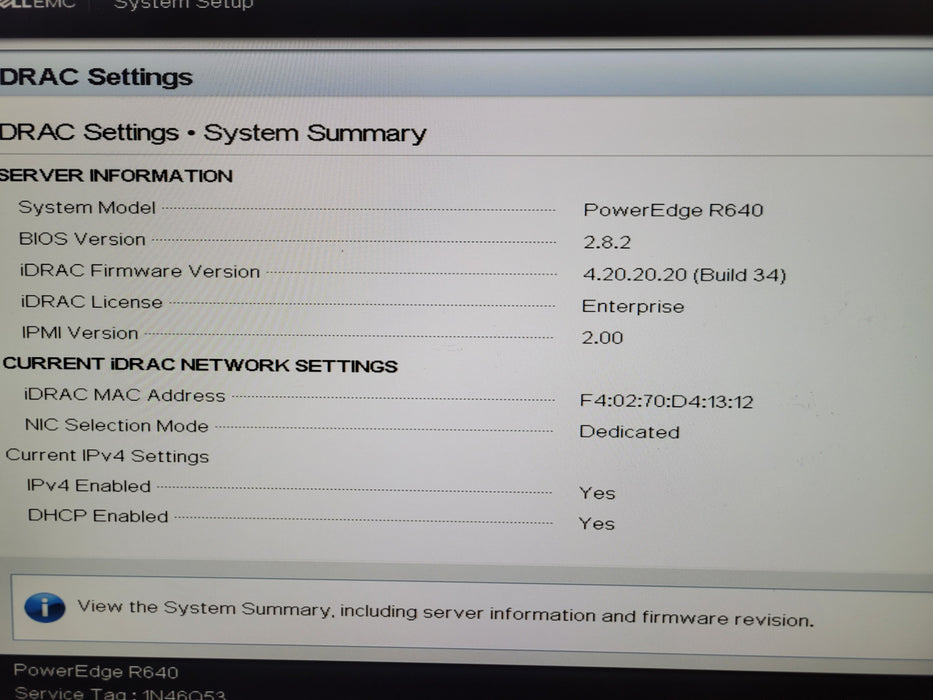Select the Enterprise license value
933x700 pixels.
(x=633, y=307)
